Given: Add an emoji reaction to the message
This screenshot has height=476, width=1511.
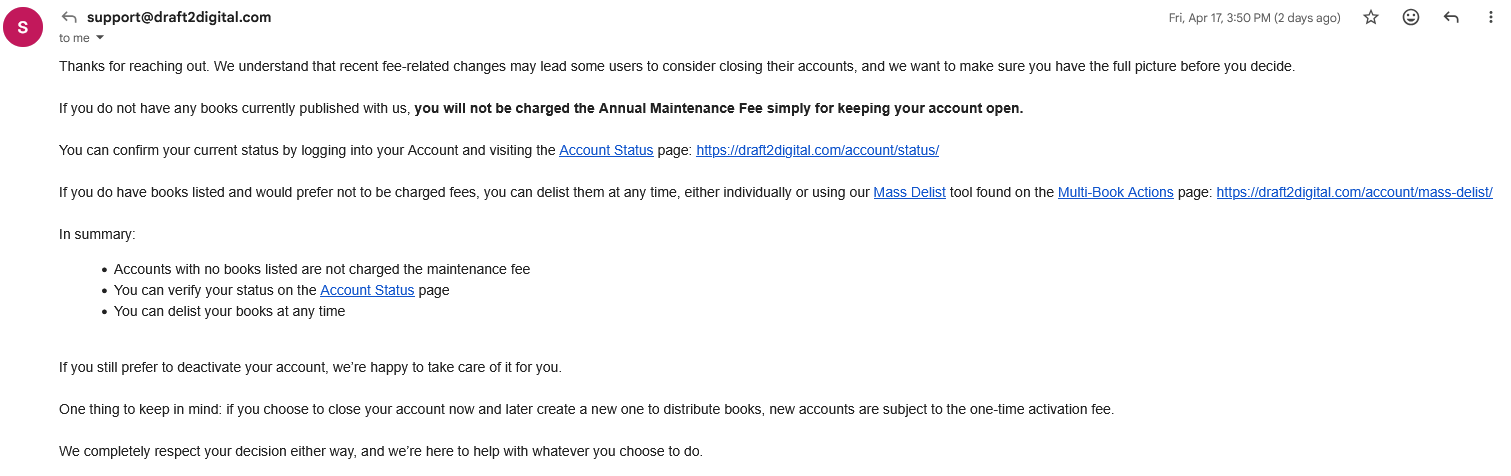Looking at the screenshot, I should tap(1411, 18).
